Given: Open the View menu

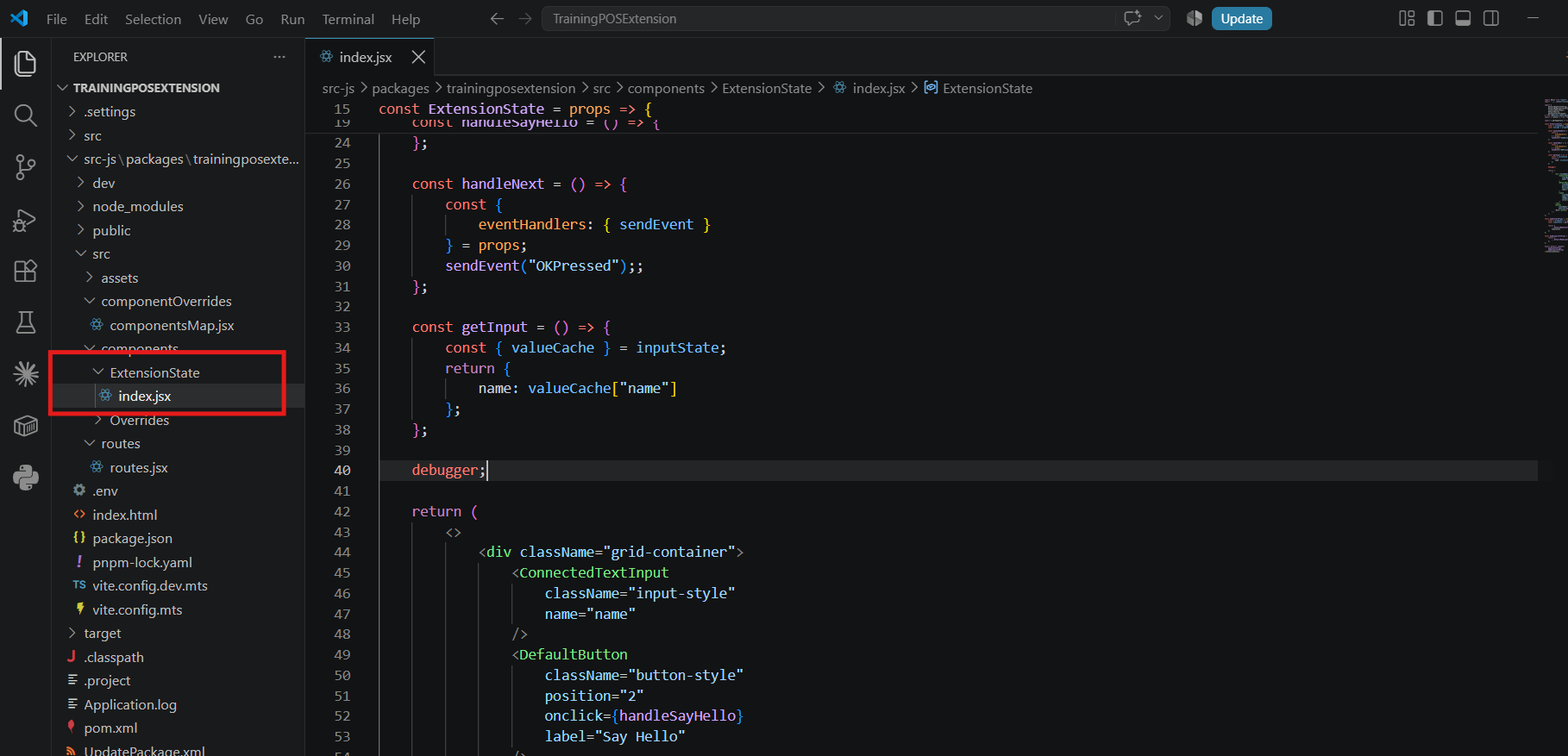Looking at the screenshot, I should click(x=213, y=19).
